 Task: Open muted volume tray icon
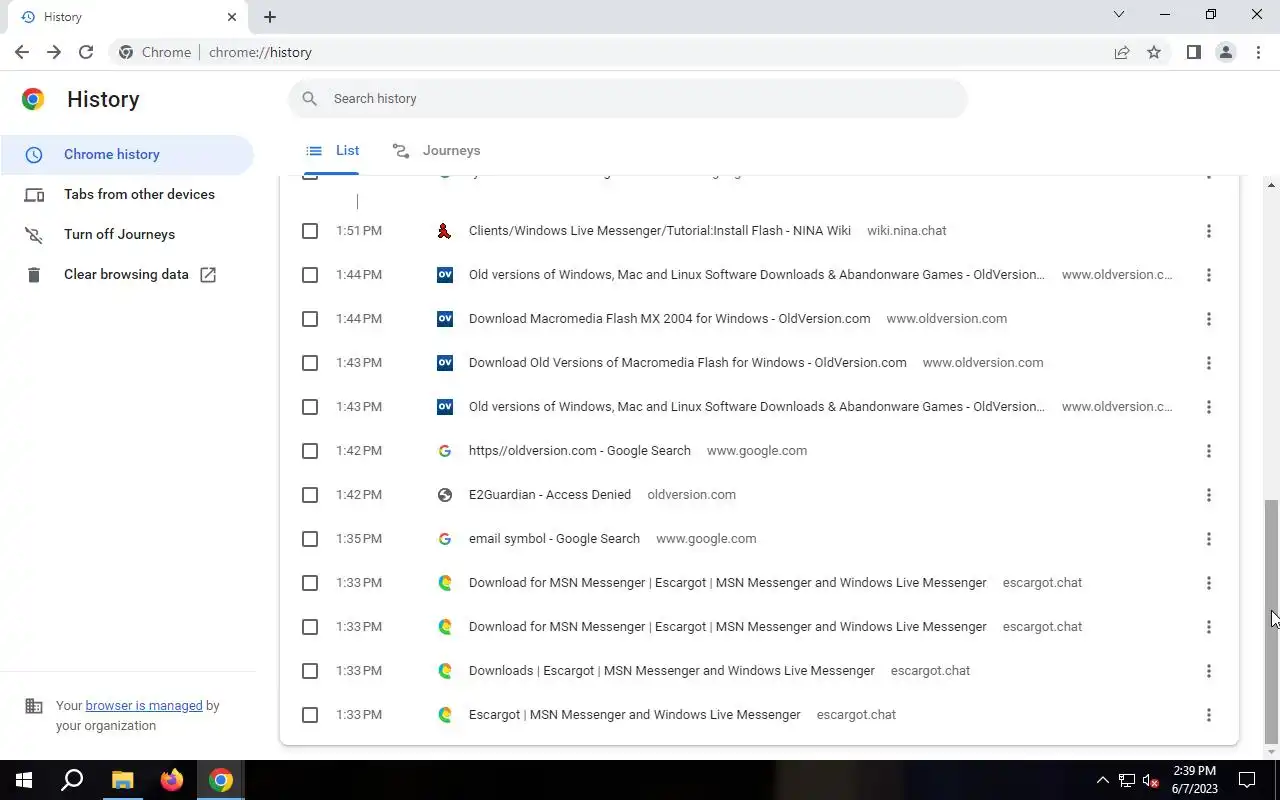pos(1151,780)
